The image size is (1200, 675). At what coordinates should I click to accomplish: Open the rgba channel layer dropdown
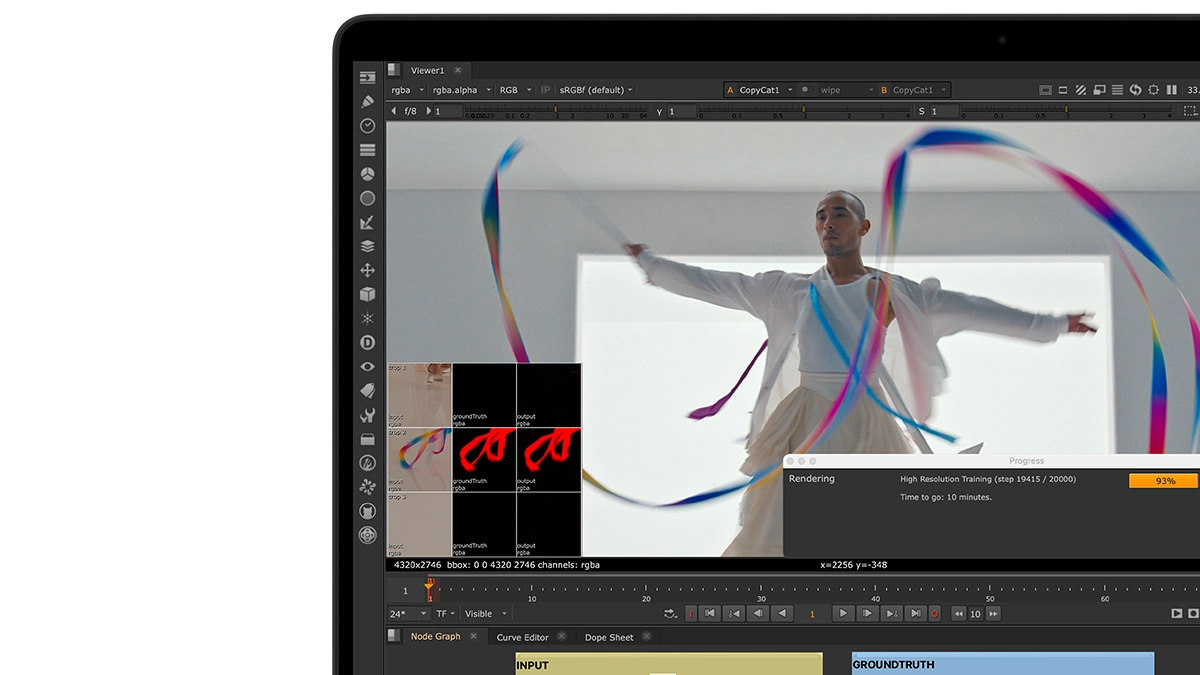coord(407,90)
